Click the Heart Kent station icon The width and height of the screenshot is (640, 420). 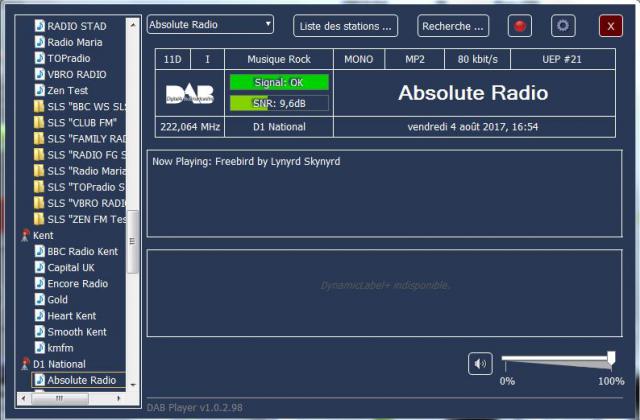pos(40,316)
